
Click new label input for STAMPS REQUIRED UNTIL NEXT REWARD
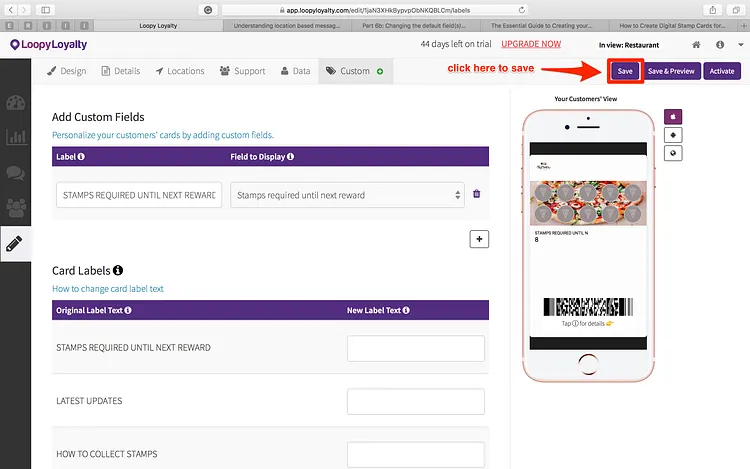coord(416,348)
